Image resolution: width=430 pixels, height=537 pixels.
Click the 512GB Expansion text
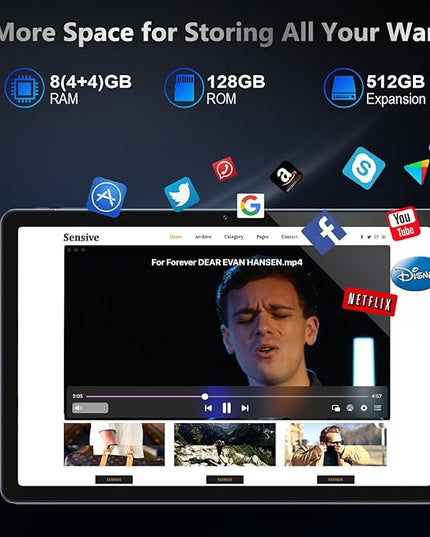396,89
